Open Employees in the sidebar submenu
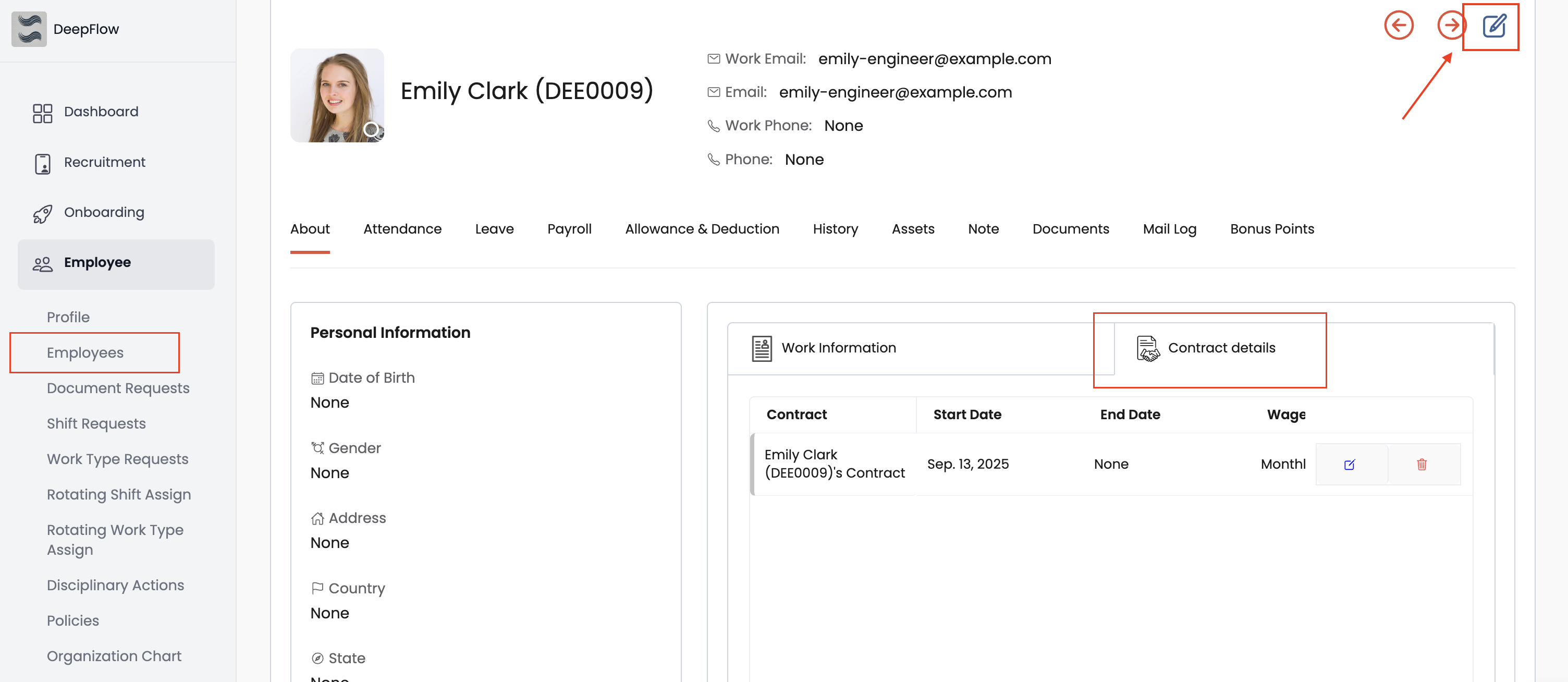The width and height of the screenshot is (1568, 682). [85, 353]
